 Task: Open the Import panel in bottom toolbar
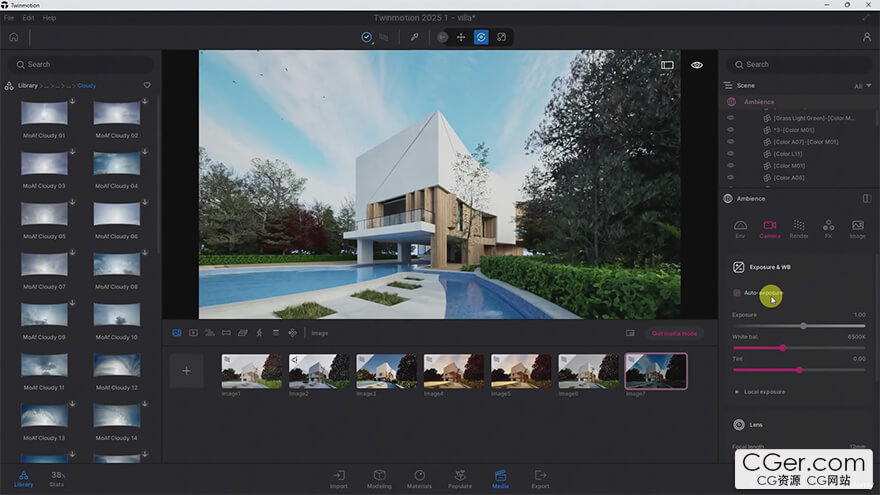(339, 477)
